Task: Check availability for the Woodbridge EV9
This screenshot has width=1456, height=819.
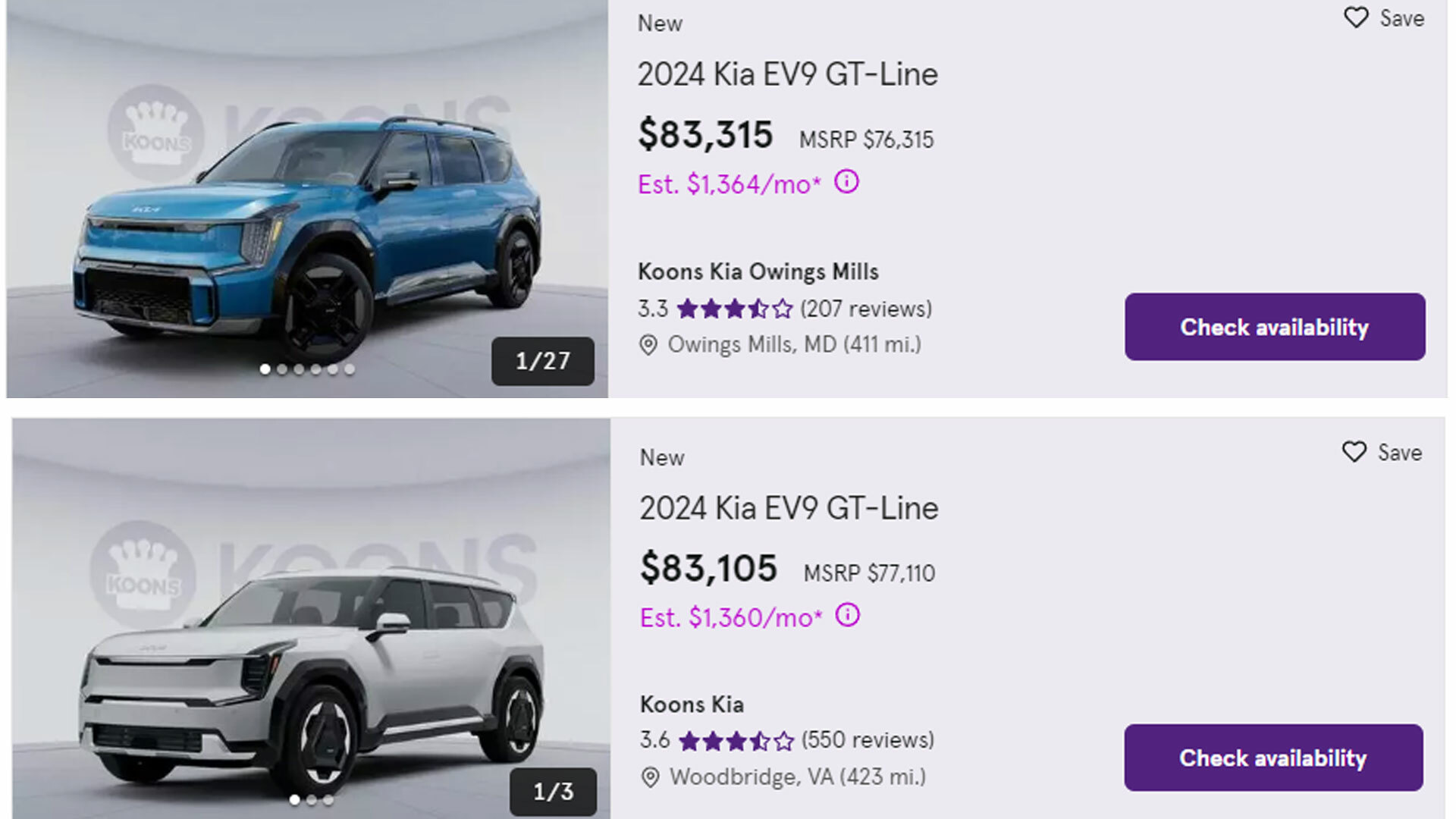Action: [x=1272, y=758]
